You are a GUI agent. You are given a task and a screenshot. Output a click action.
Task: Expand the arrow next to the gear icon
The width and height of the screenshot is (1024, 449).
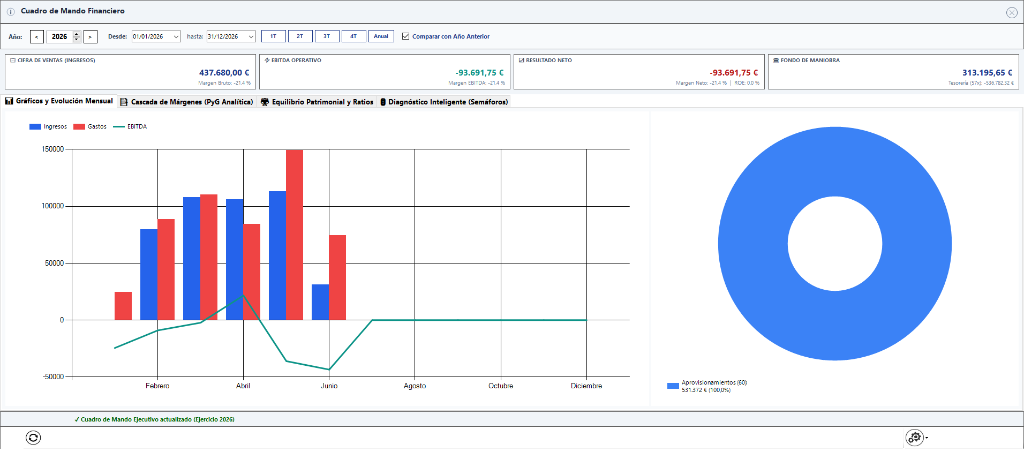(926, 438)
